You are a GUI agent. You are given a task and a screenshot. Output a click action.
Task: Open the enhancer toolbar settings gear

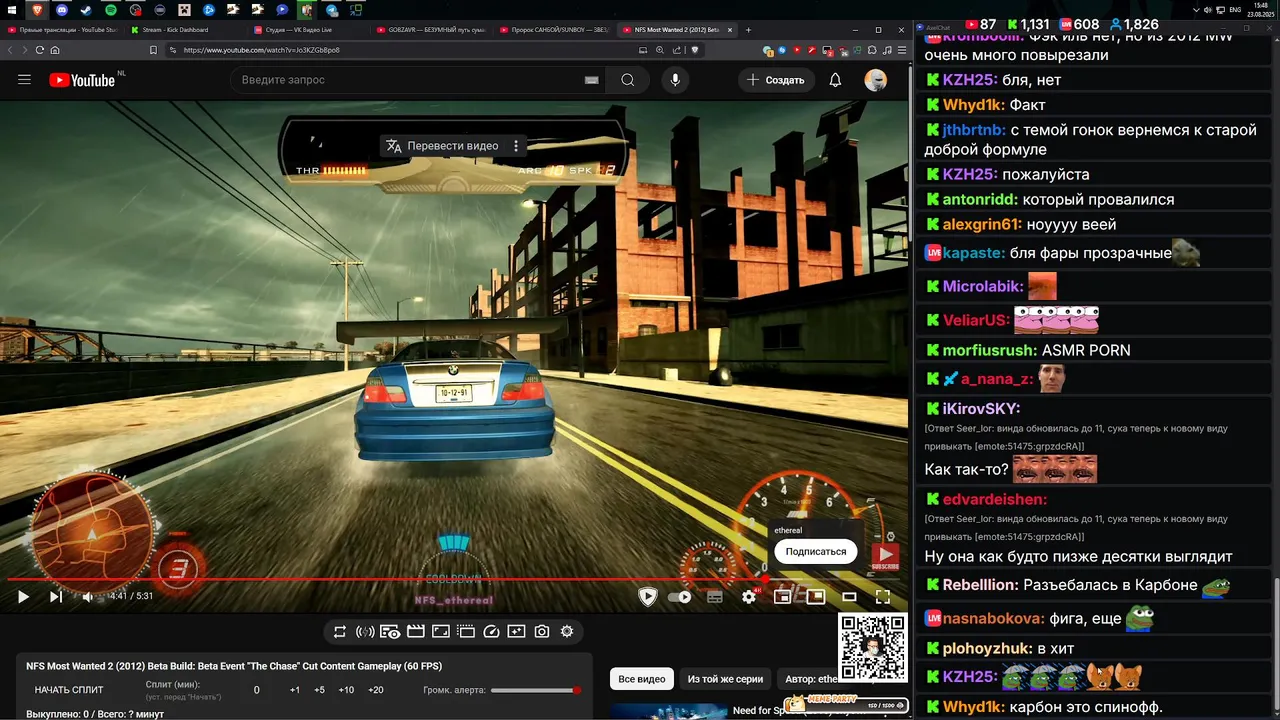pyautogui.click(x=567, y=632)
